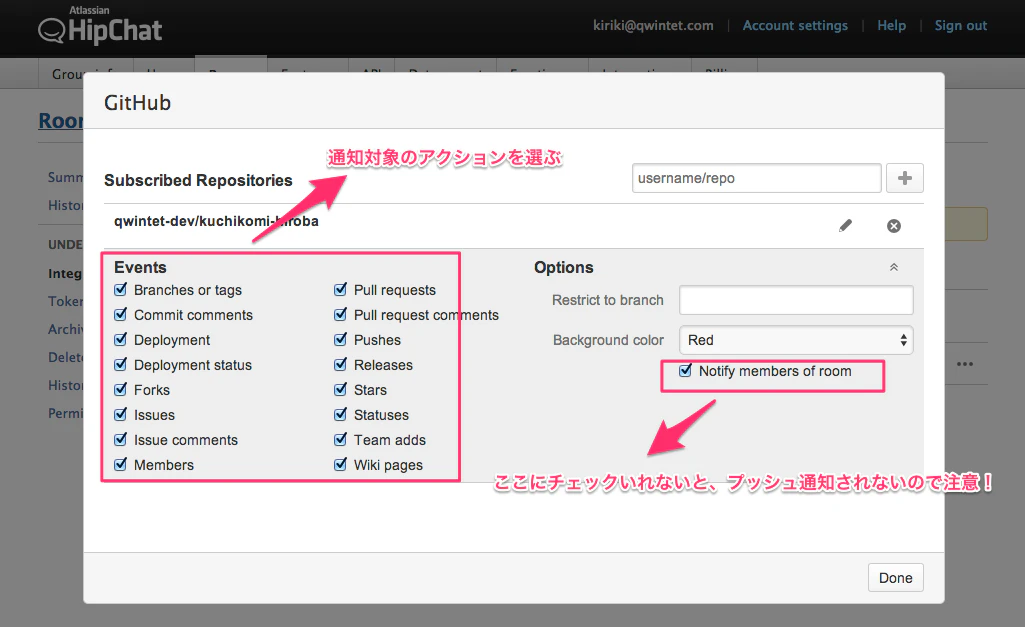The width and height of the screenshot is (1025, 627).
Task: Toggle the Deployment checkbox
Action: pyautogui.click(x=120, y=339)
